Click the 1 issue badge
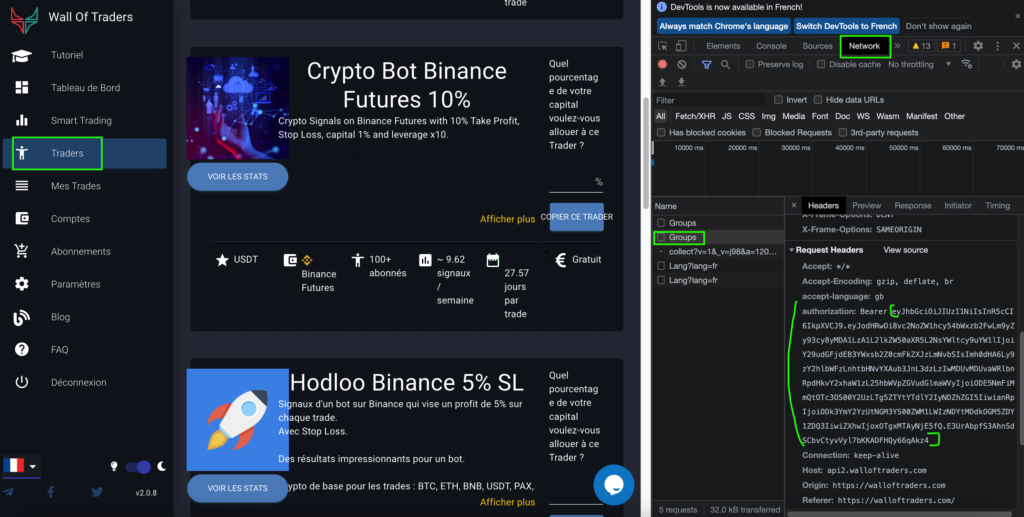 coord(949,46)
